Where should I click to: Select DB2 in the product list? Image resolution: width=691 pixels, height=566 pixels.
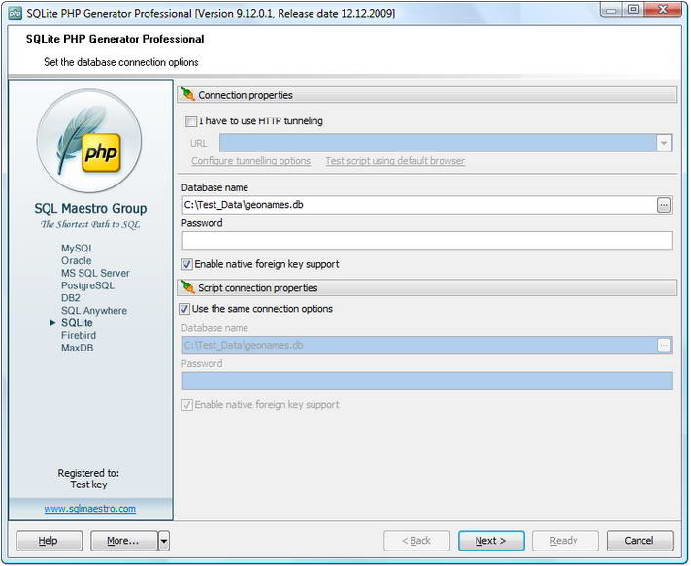click(71, 298)
